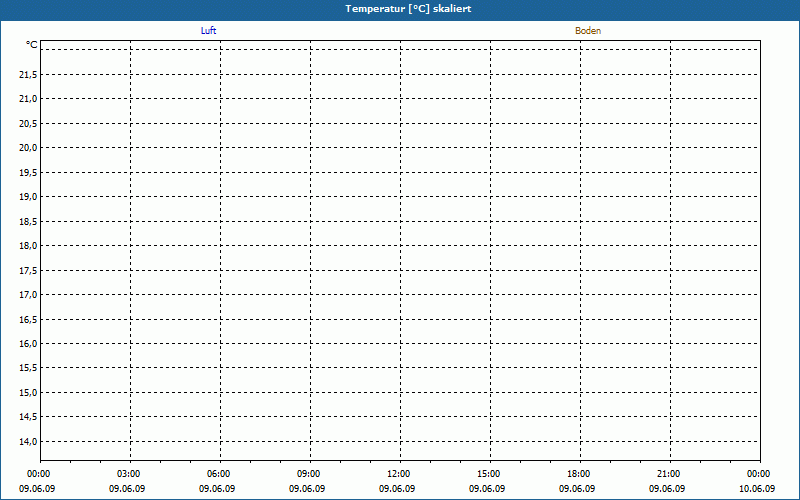Click the 19,5 y-axis value
Viewport: 800px width, 500px height.
pos(28,173)
